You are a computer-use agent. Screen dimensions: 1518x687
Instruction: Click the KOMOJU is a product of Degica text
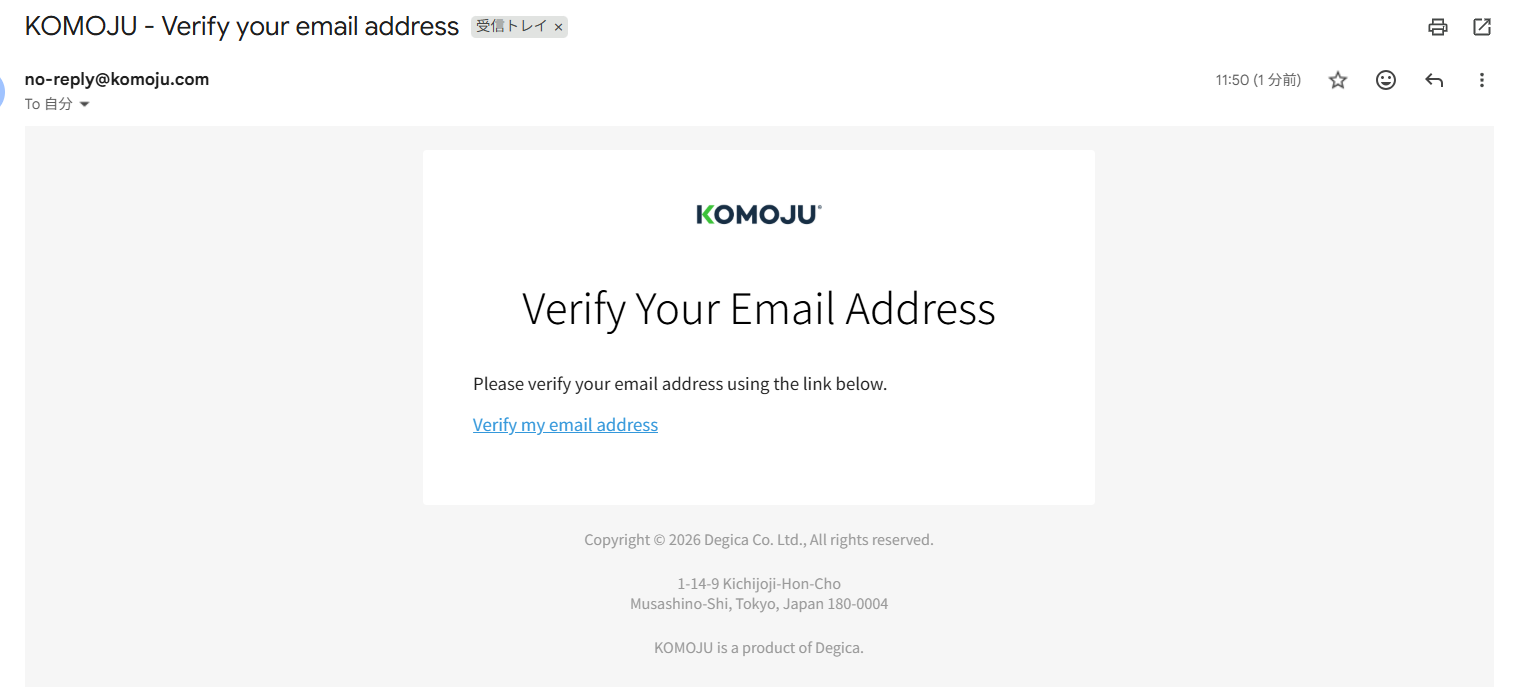click(x=758, y=648)
